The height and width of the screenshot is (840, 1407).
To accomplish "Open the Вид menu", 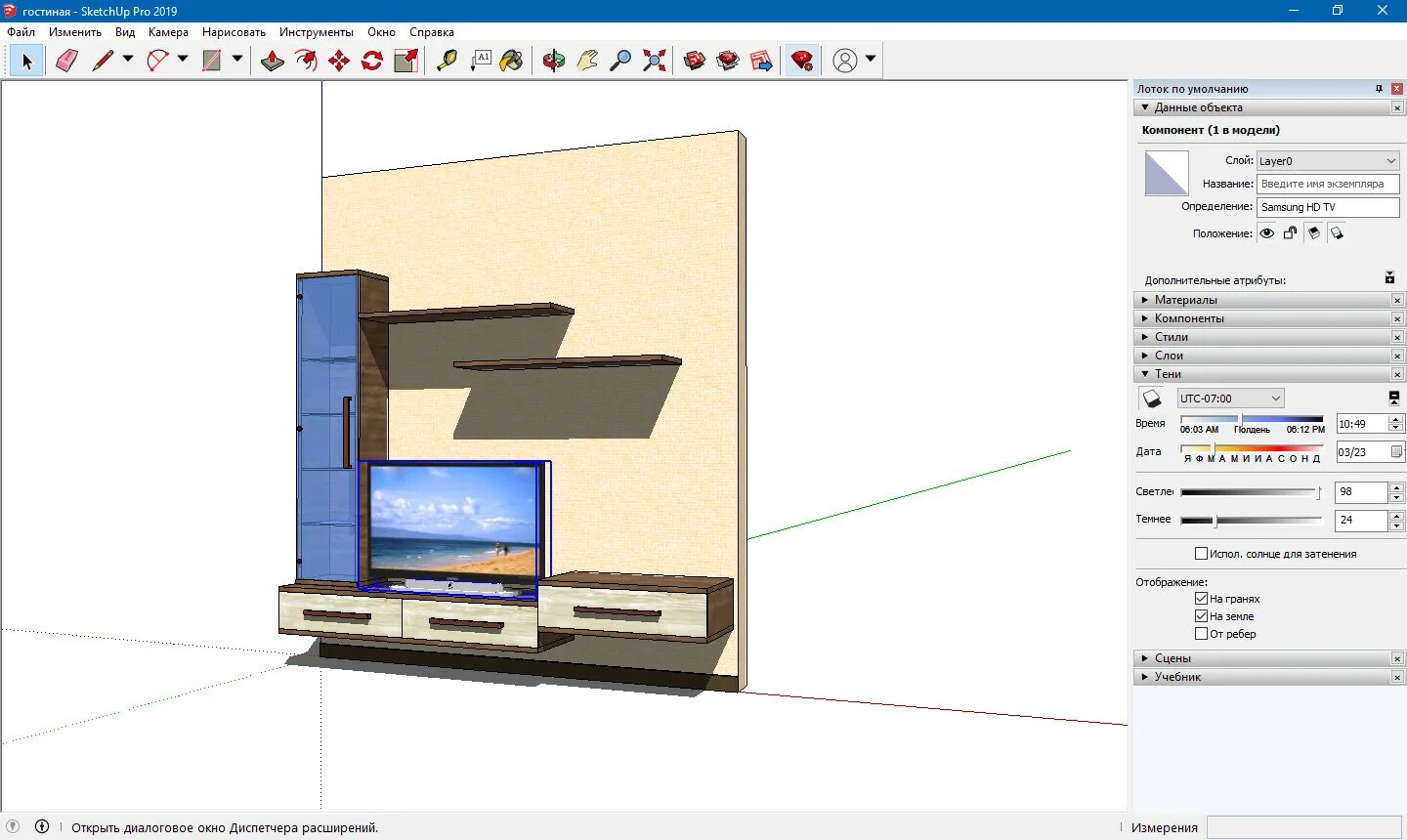I will tap(125, 32).
